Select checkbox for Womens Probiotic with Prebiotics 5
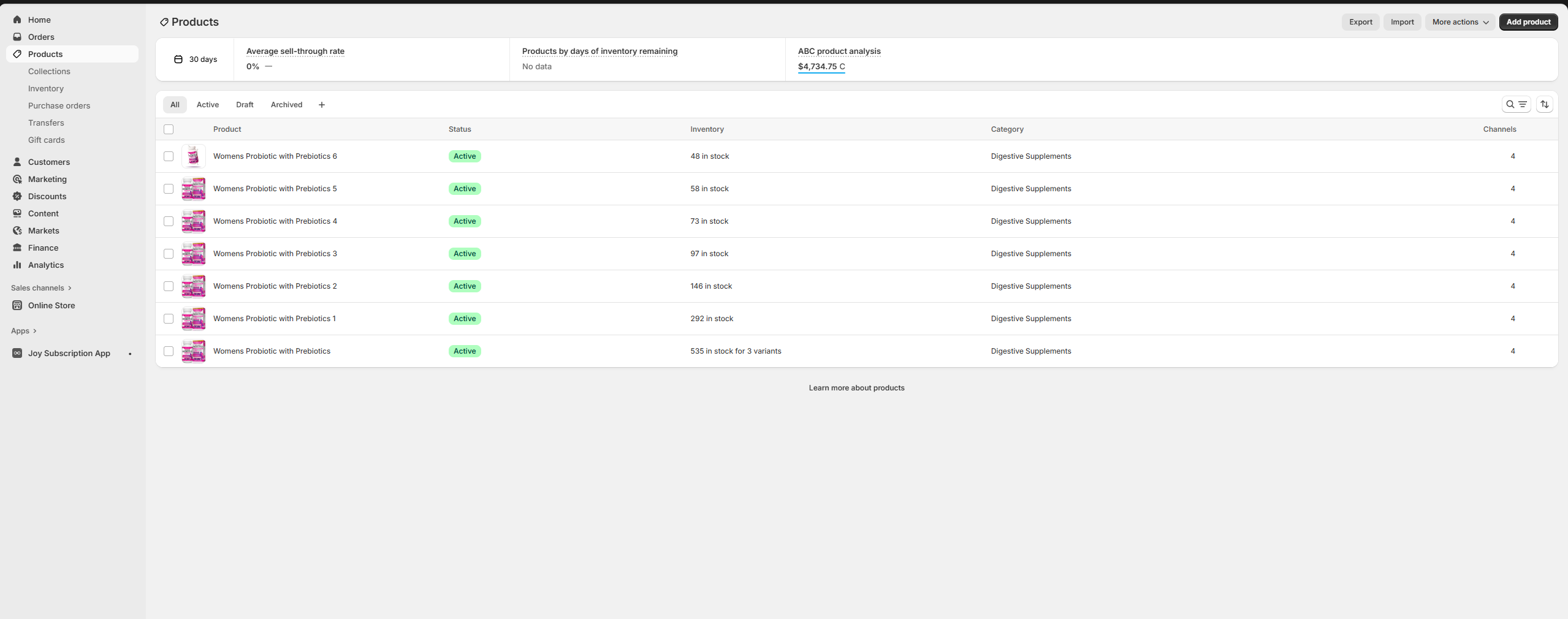1568x619 pixels. 169,189
